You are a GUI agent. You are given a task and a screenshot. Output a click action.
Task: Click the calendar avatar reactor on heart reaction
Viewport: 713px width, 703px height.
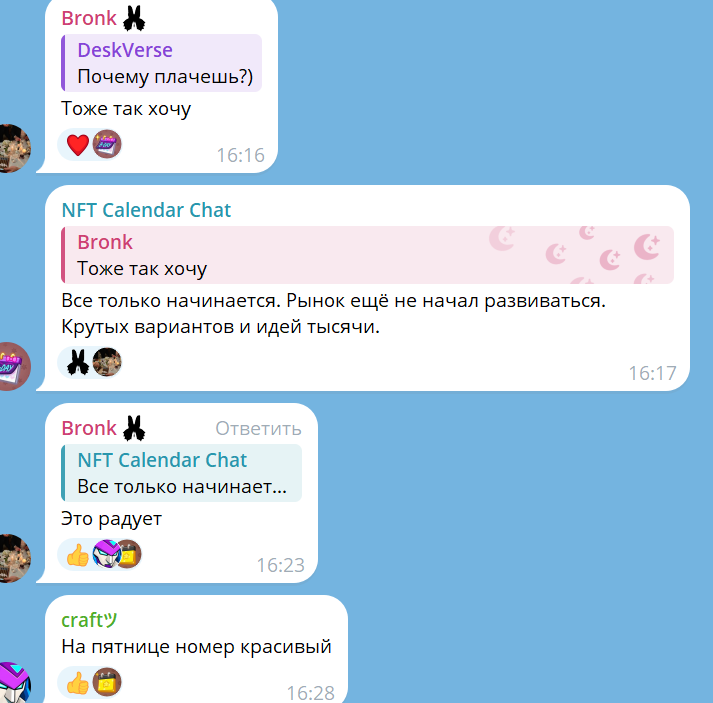pos(107,144)
